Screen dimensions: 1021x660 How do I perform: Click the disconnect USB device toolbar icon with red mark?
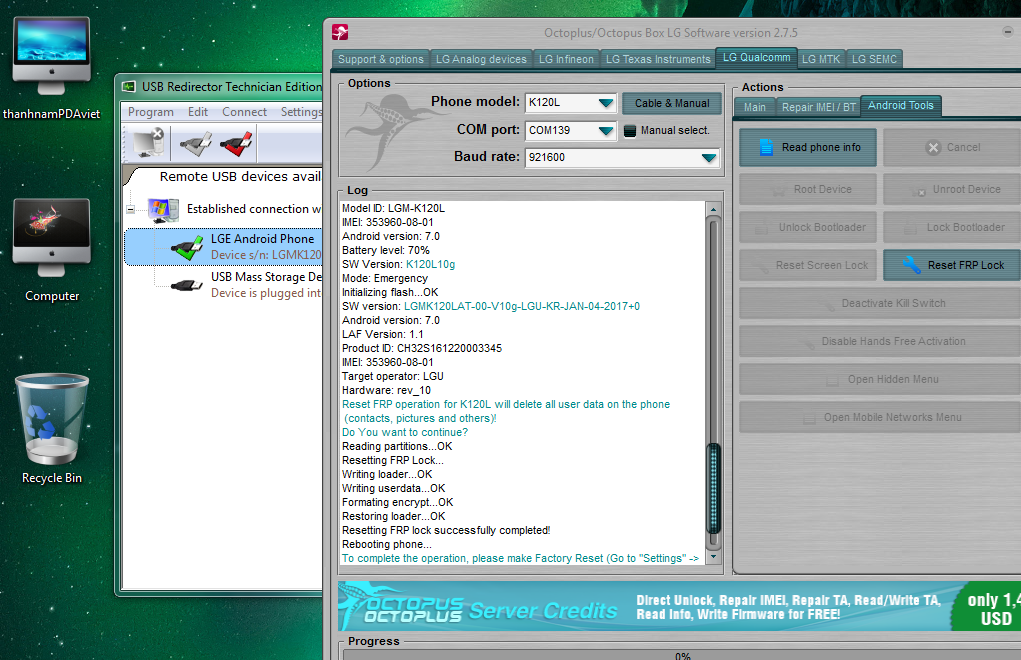click(236, 143)
